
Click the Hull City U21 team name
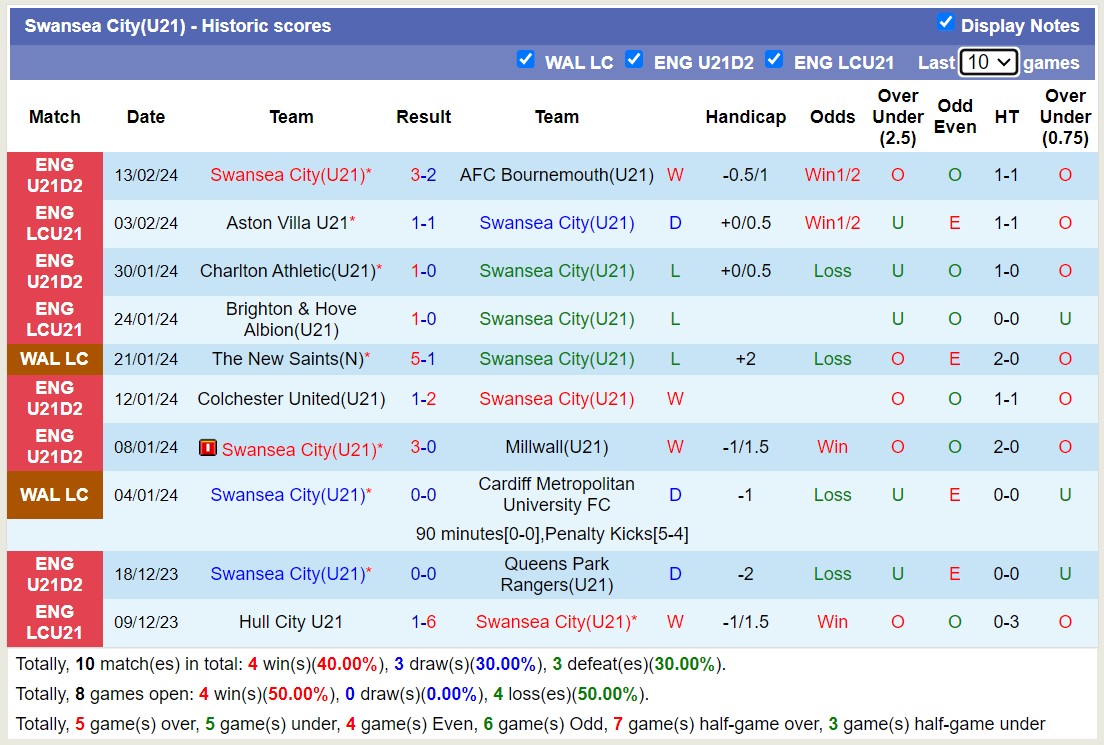[291, 622]
